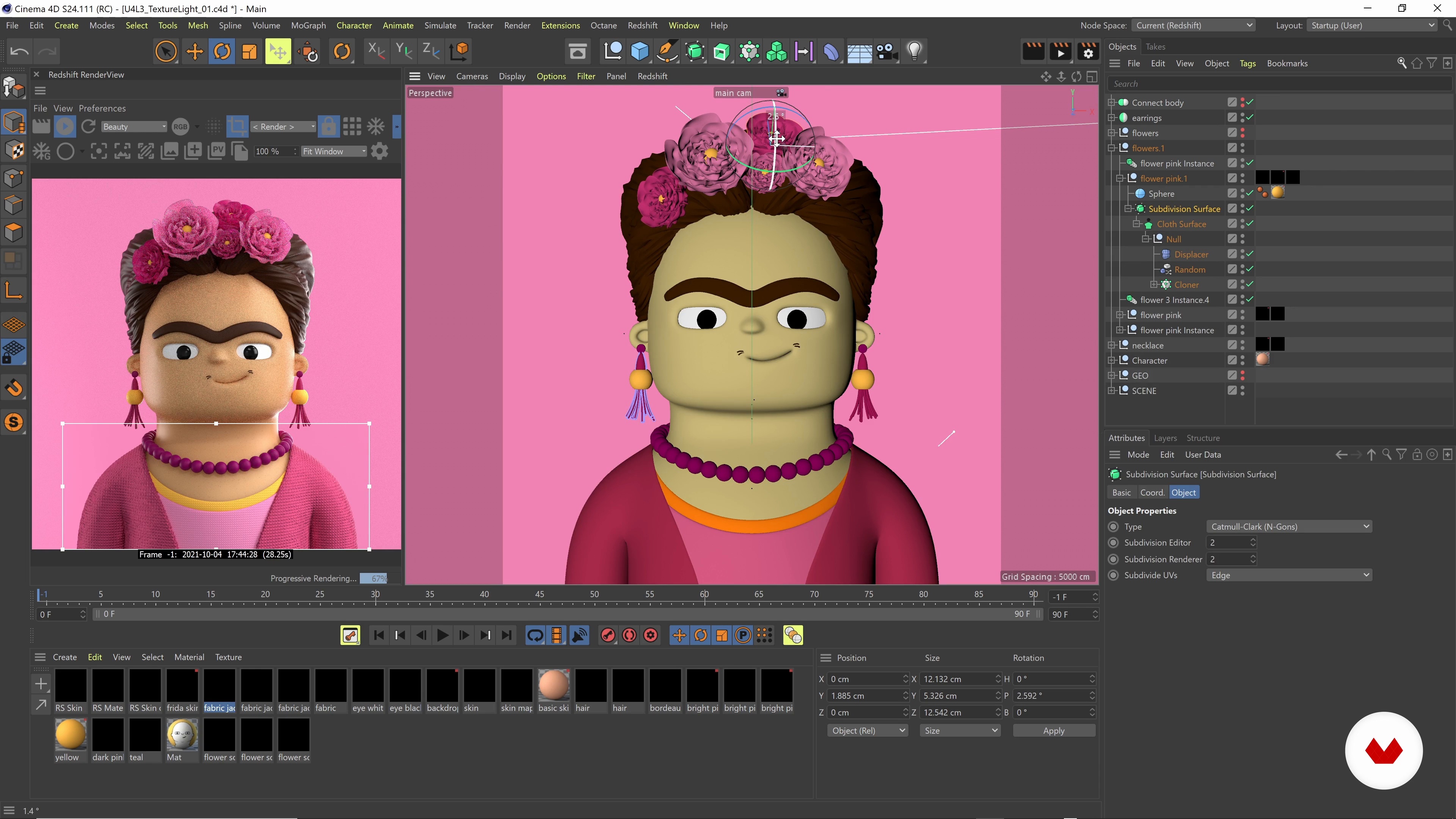Viewport: 1456px width, 819px height.
Task: Click Texture menu in material manager
Action: pos(228,657)
